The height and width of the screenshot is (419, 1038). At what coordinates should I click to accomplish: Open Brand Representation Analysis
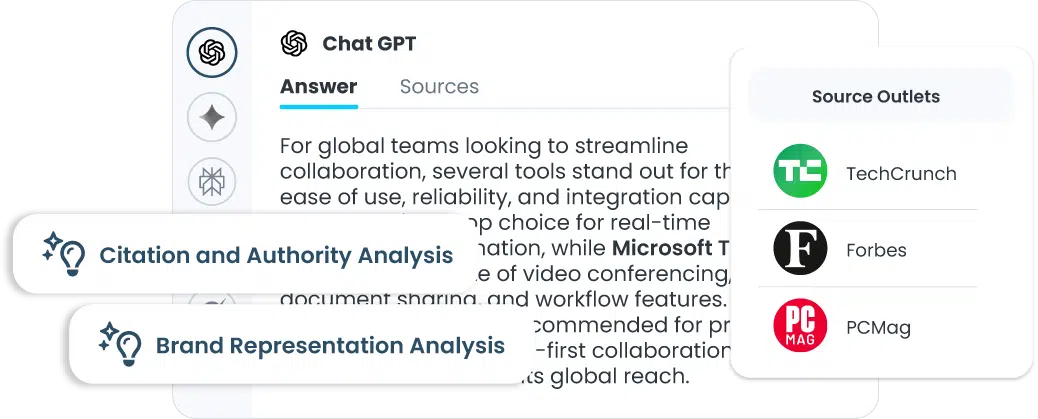coord(330,346)
